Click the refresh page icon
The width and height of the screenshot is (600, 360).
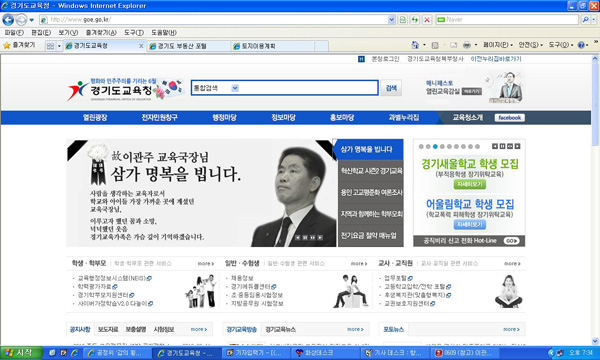[415, 20]
